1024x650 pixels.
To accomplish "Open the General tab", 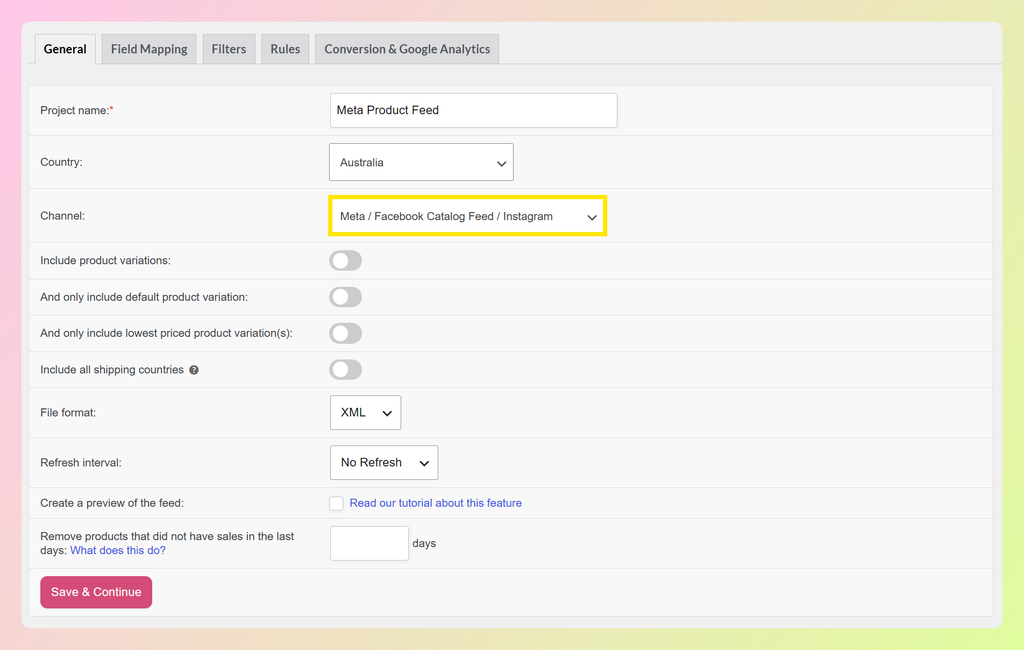I will point(65,49).
